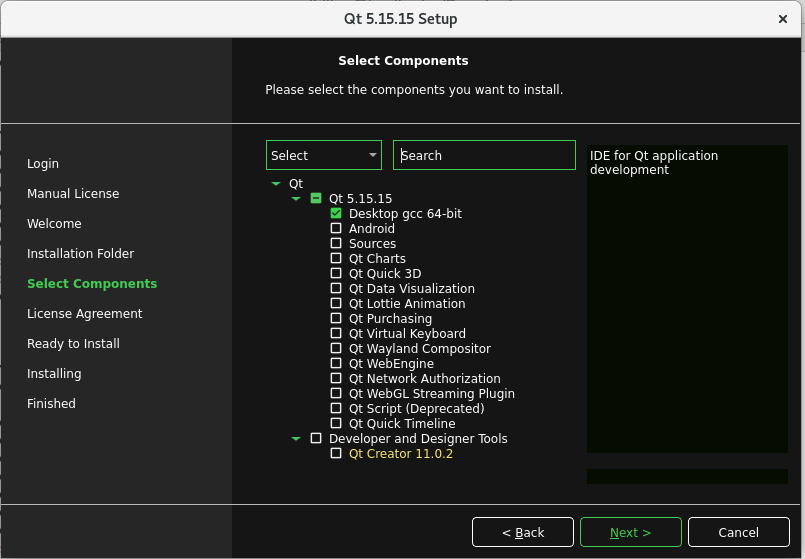
Task: Go back with the Back button
Action: pos(523,532)
